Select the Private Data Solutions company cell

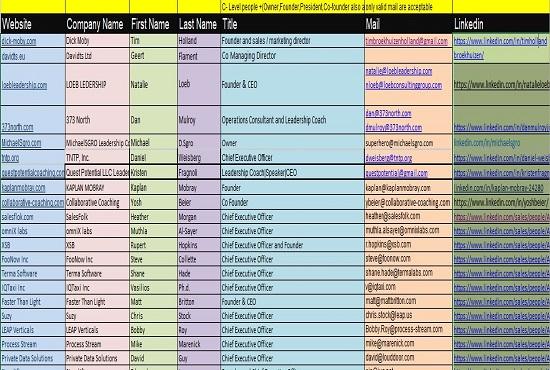pos(97,358)
